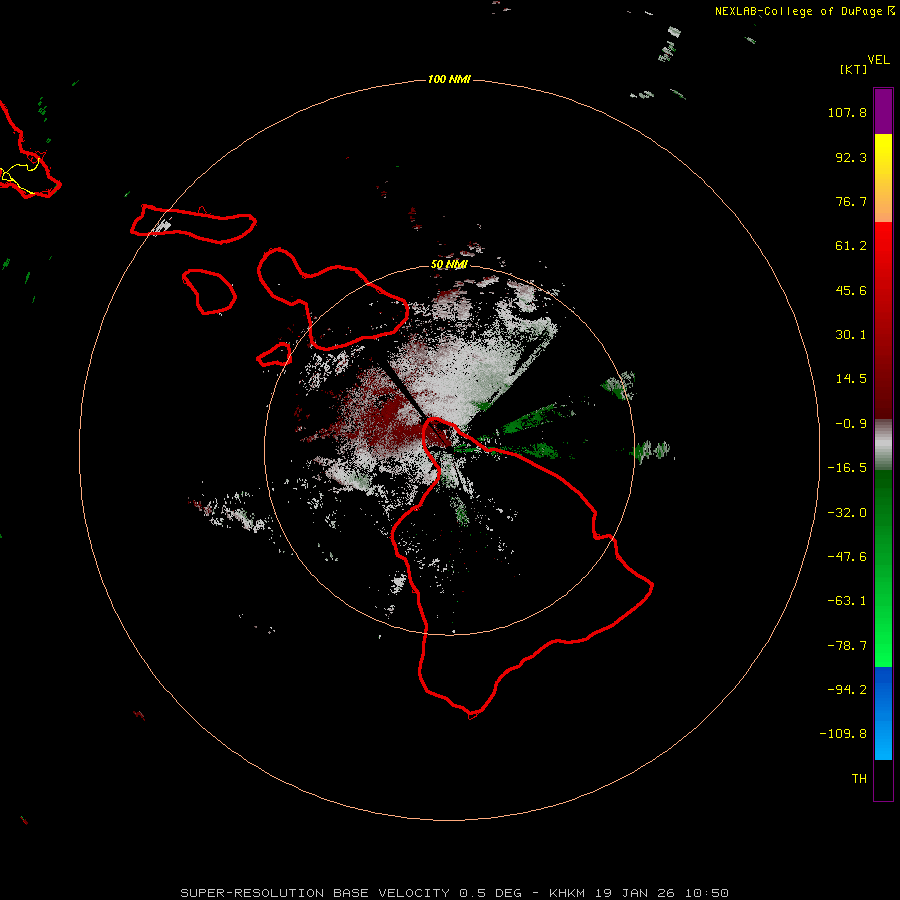
Task: Click the -94.2 velocity scale value
Action: 847,690
